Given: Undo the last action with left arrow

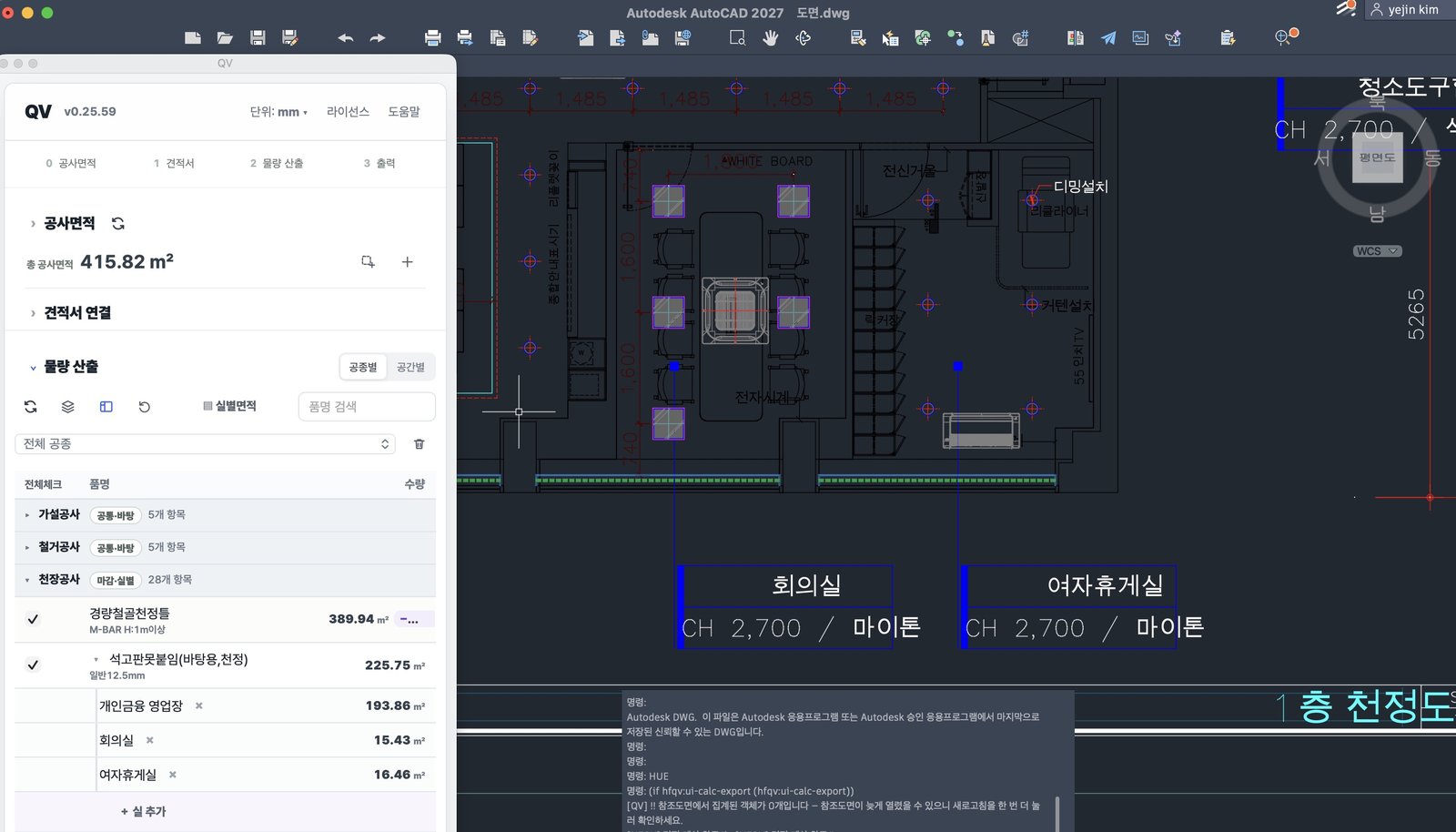Looking at the screenshot, I should [x=345, y=37].
